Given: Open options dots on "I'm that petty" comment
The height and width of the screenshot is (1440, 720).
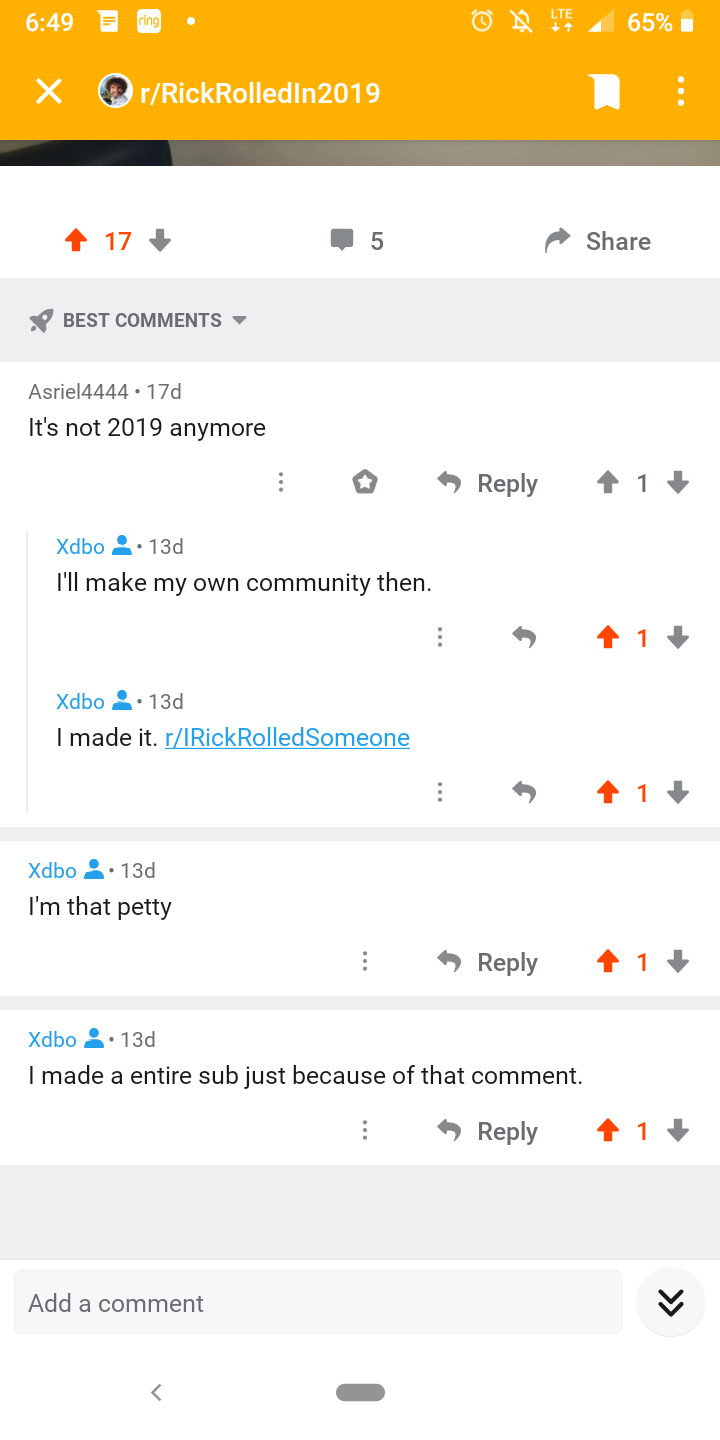Looking at the screenshot, I should (365, 962).
